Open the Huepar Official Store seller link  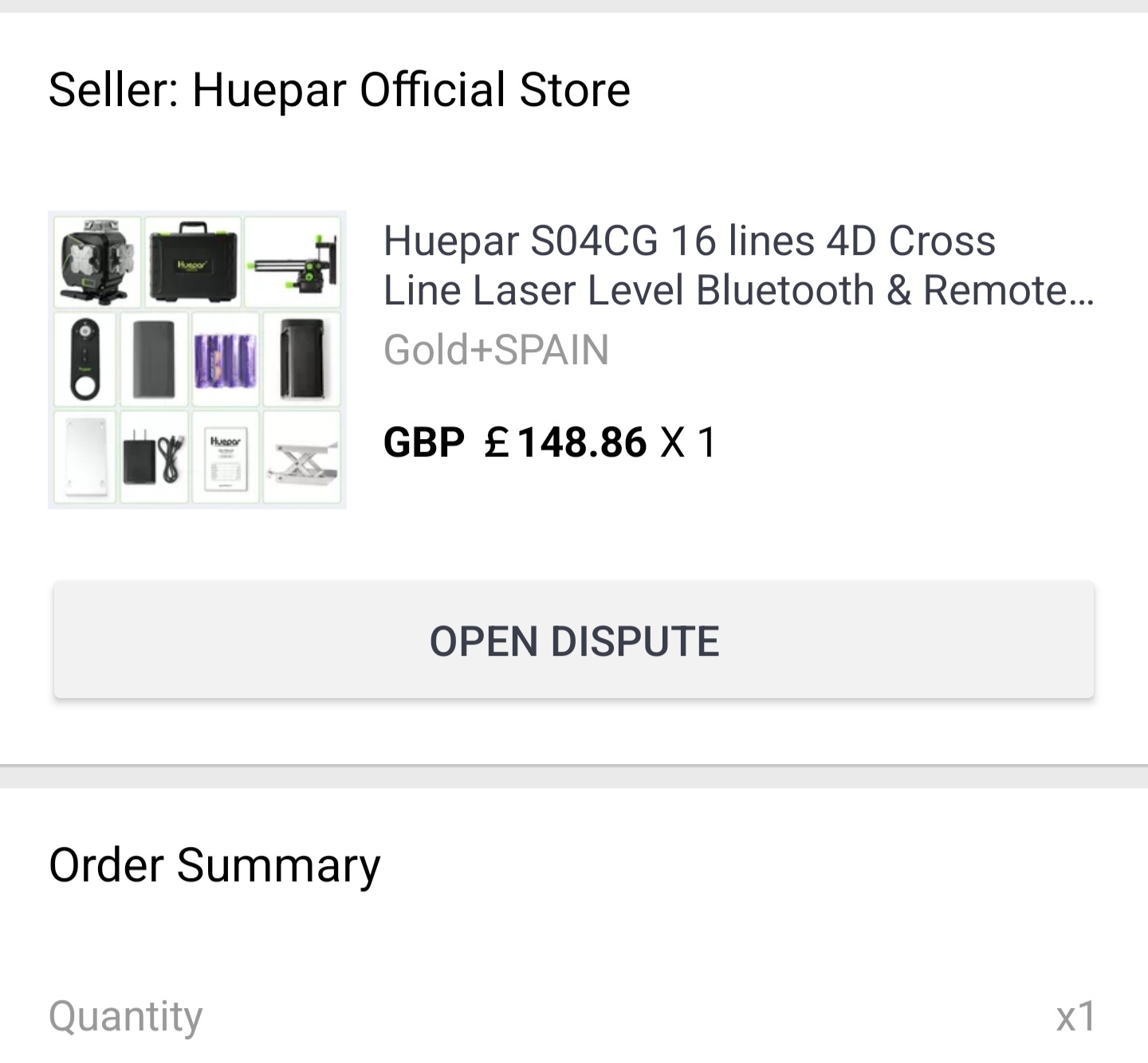(x=340, y=89)
